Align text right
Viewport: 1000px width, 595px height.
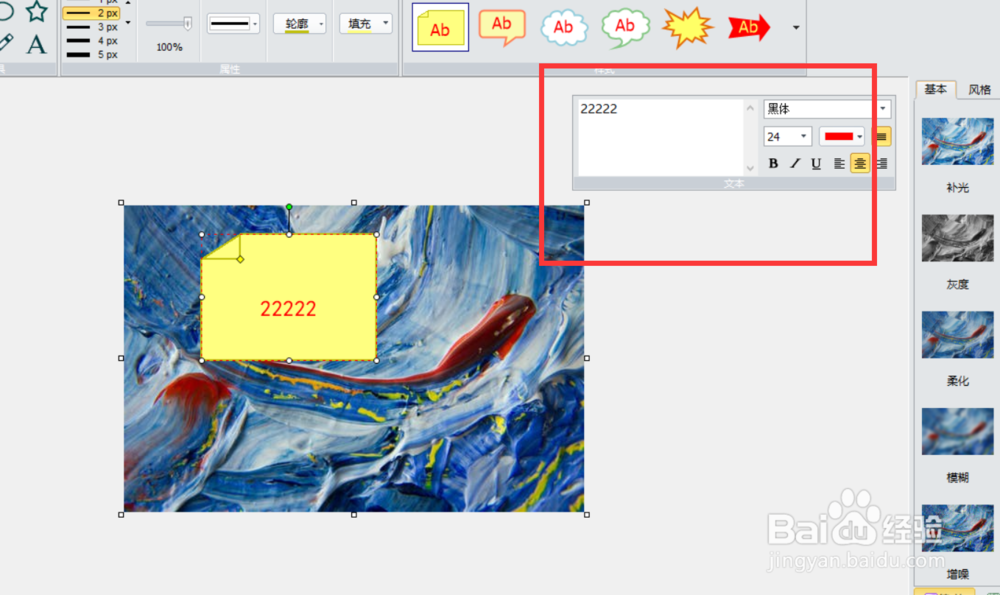point(882,164)
